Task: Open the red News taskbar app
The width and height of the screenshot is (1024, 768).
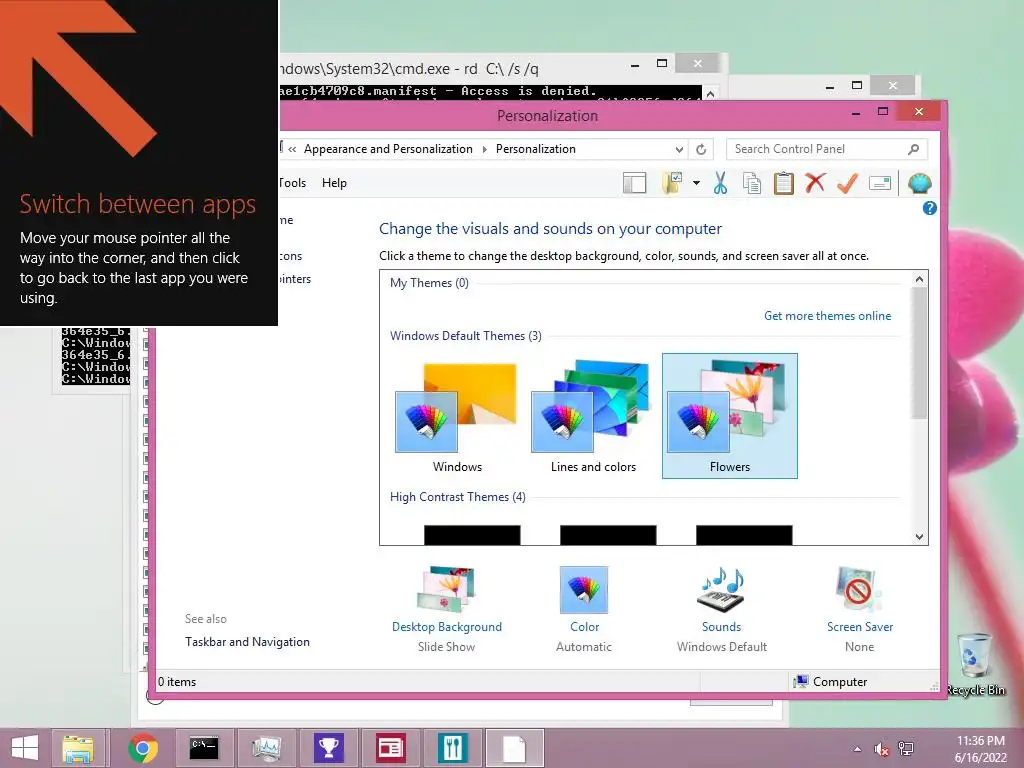Action: [391, 748]
